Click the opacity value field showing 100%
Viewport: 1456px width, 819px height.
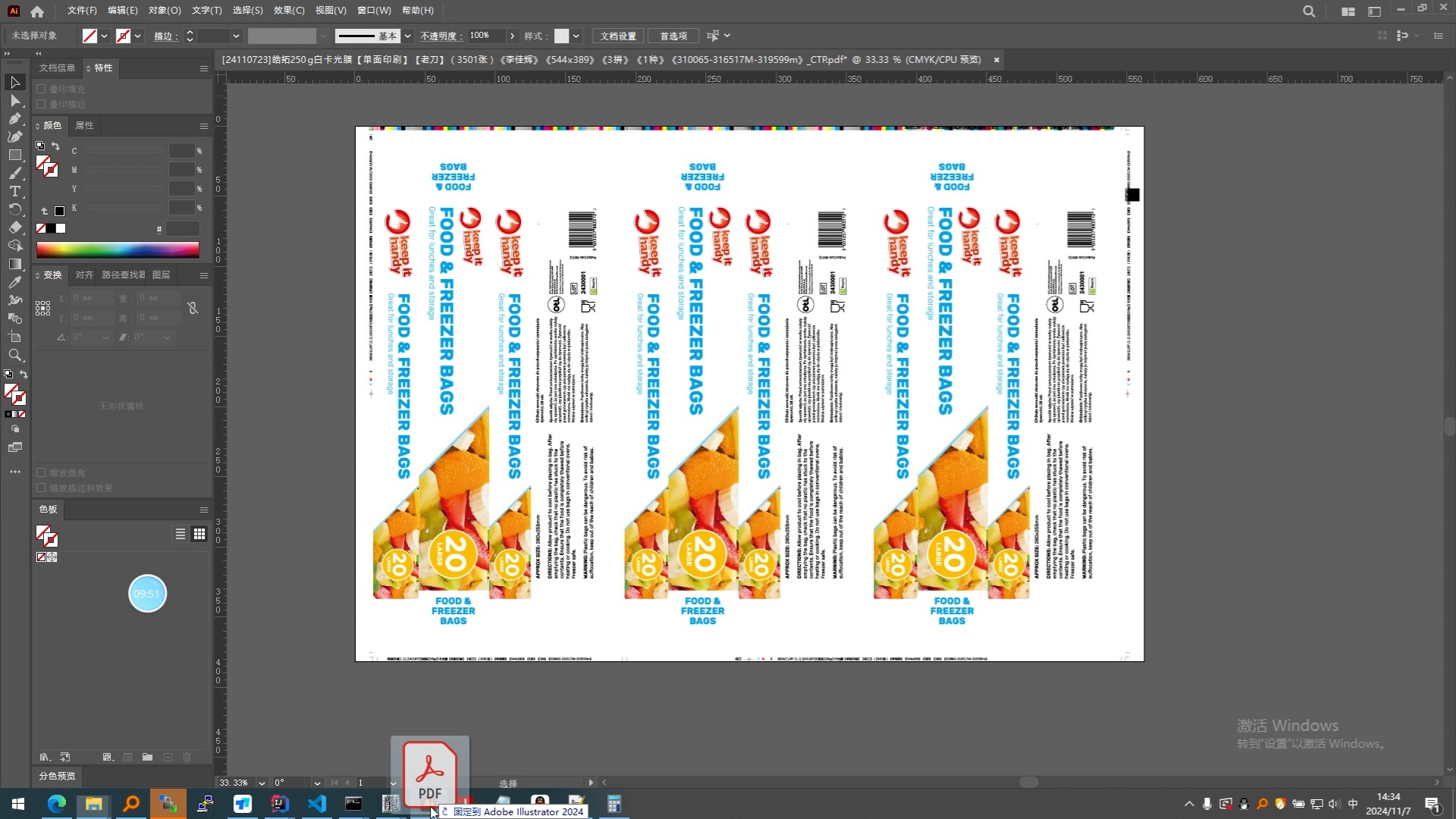click(x=485, y=36)
